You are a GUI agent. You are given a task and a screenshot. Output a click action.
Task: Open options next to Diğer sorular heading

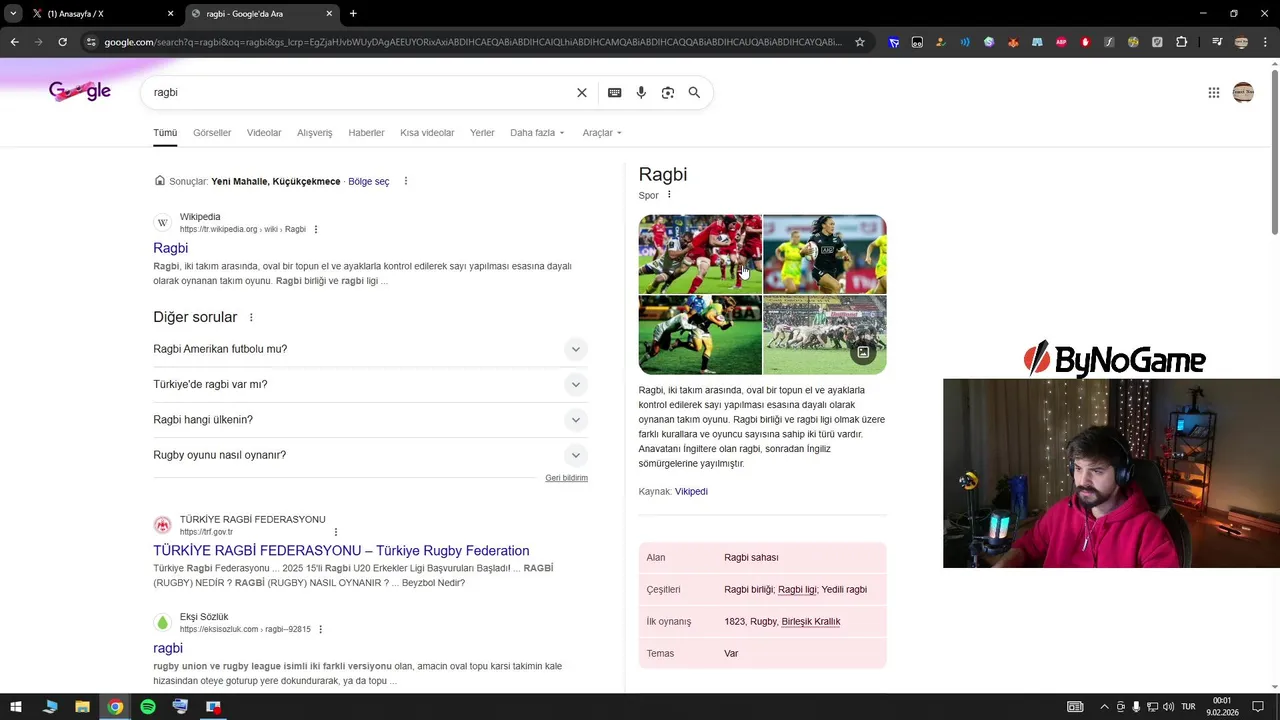tap(251, 317)
